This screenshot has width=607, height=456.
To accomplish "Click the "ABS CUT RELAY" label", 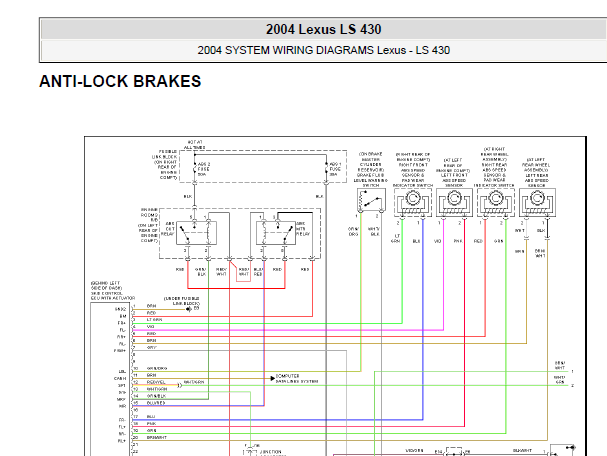I will (170, 229).
